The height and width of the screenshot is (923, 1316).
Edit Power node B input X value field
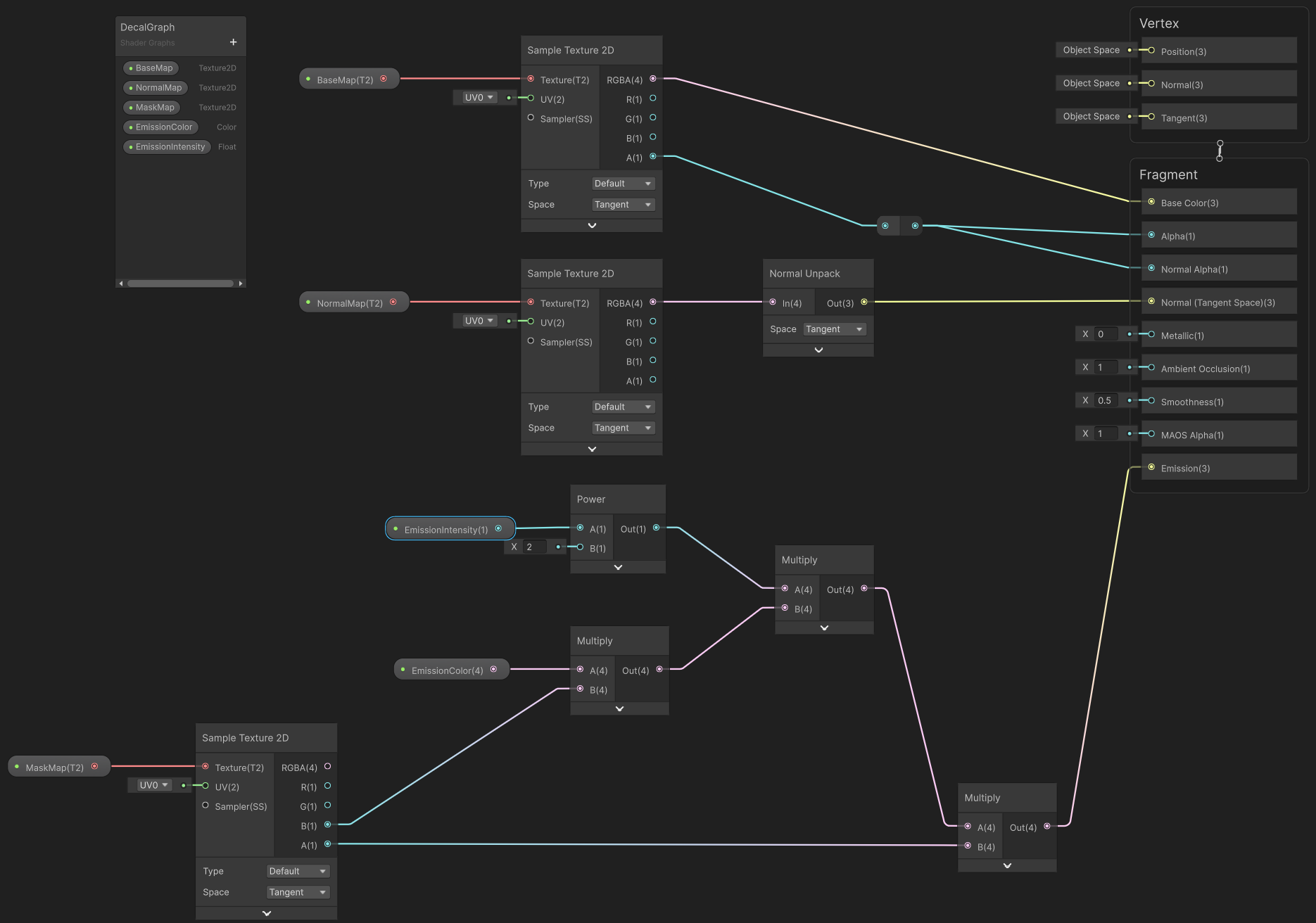(534, 547)
